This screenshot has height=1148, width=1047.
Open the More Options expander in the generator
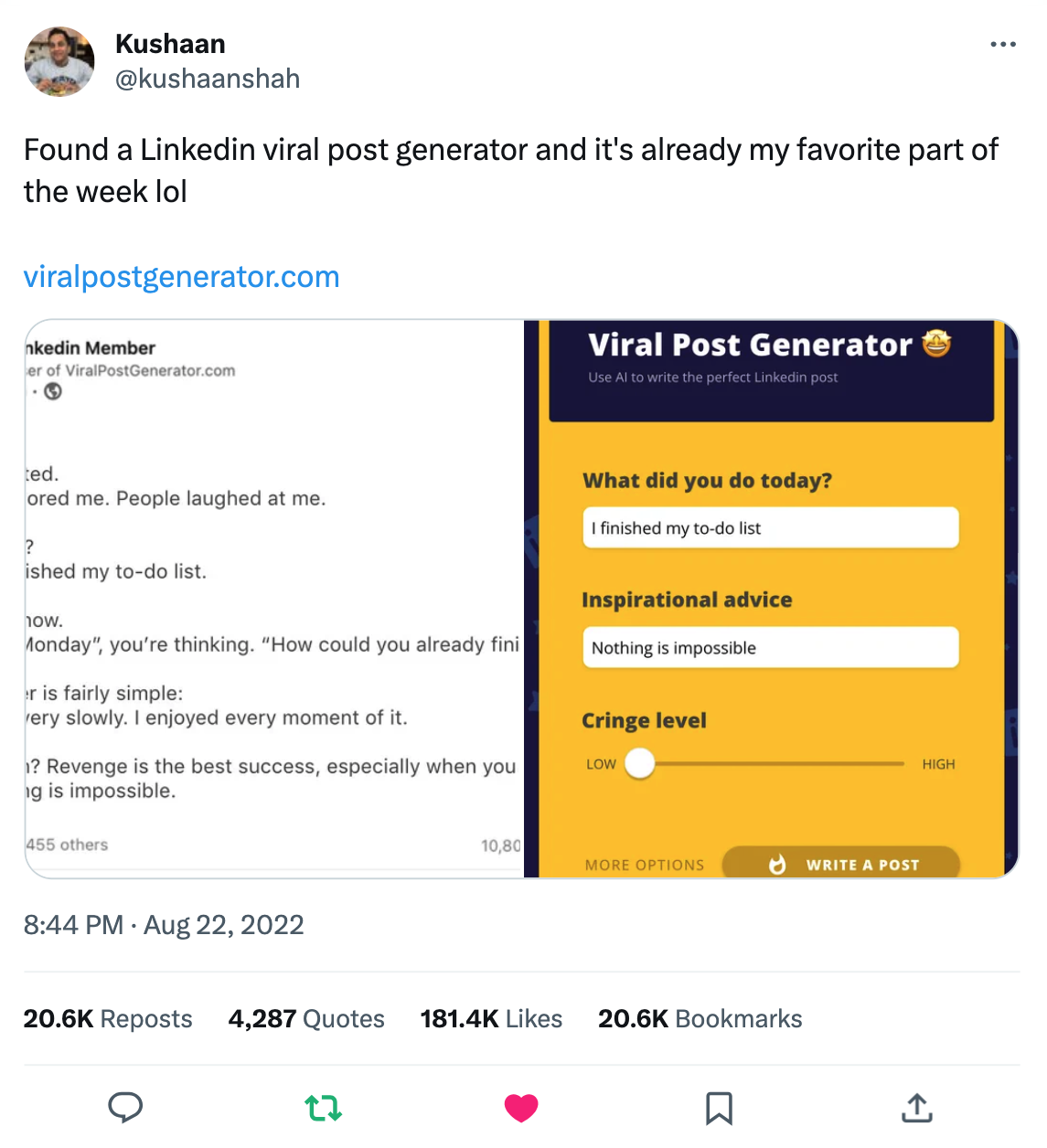coord(644,864)
